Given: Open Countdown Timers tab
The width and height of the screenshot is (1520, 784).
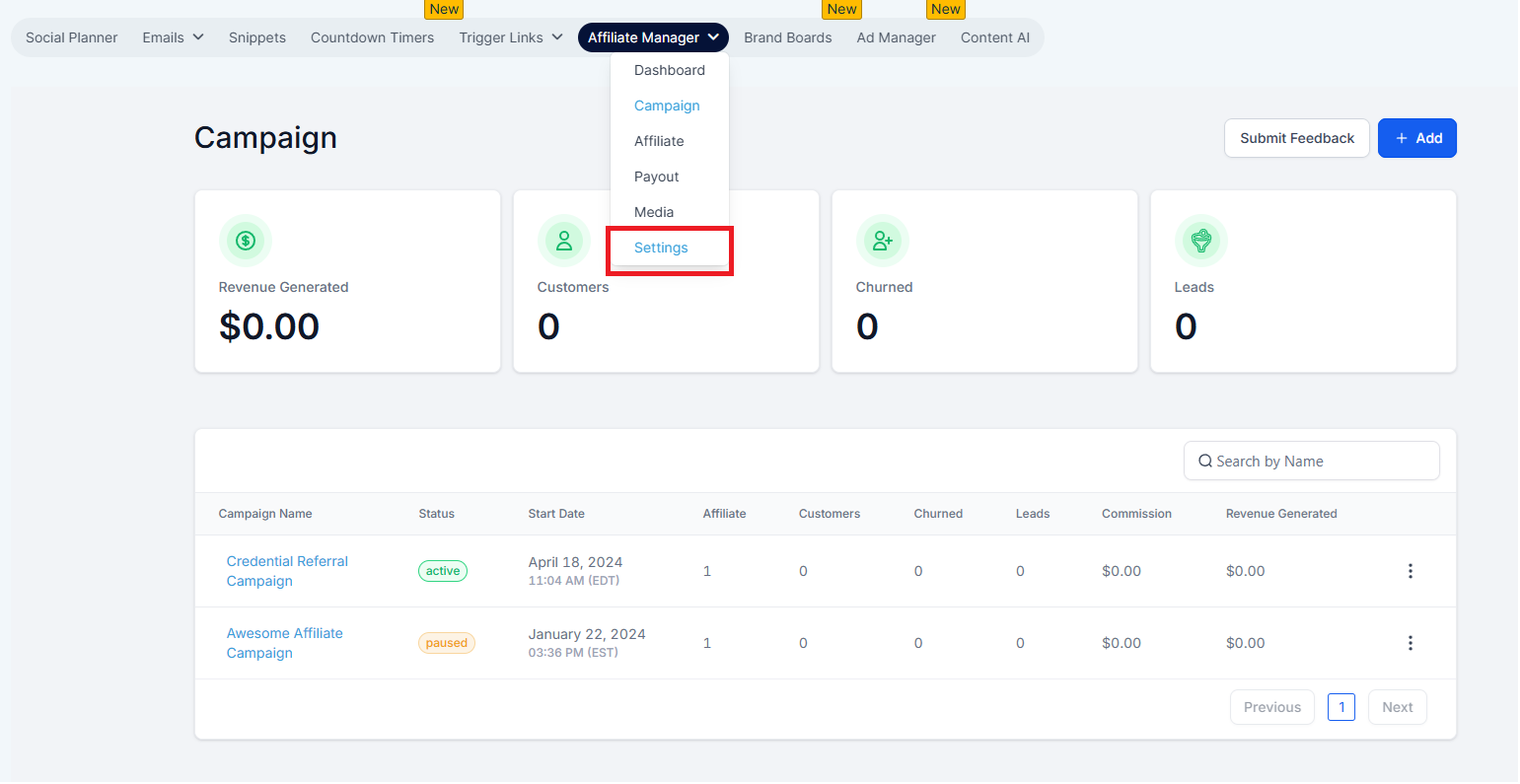Looking at the screenshot, I should pos(372,37).
